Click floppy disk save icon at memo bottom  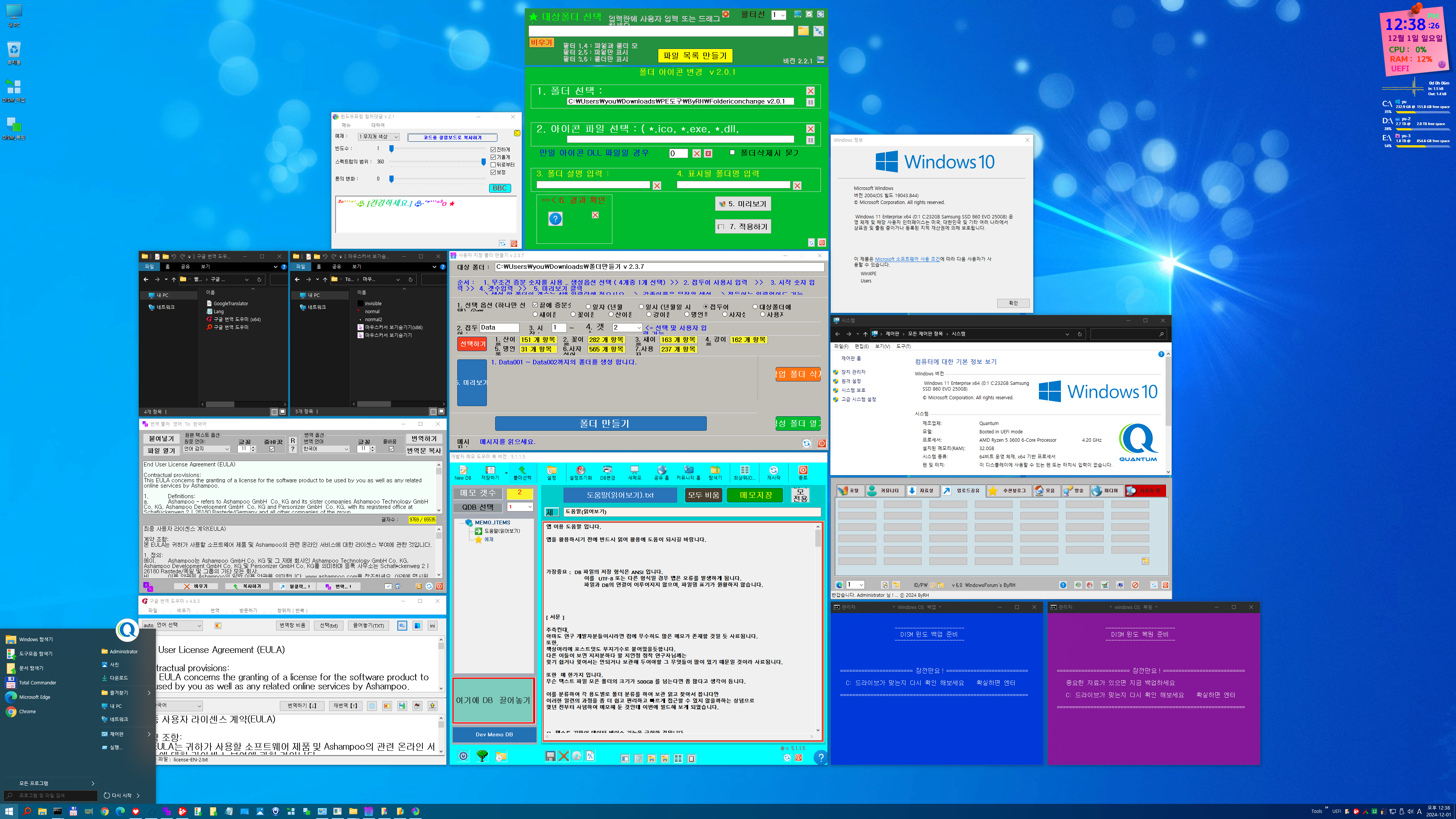coord(550,756)
